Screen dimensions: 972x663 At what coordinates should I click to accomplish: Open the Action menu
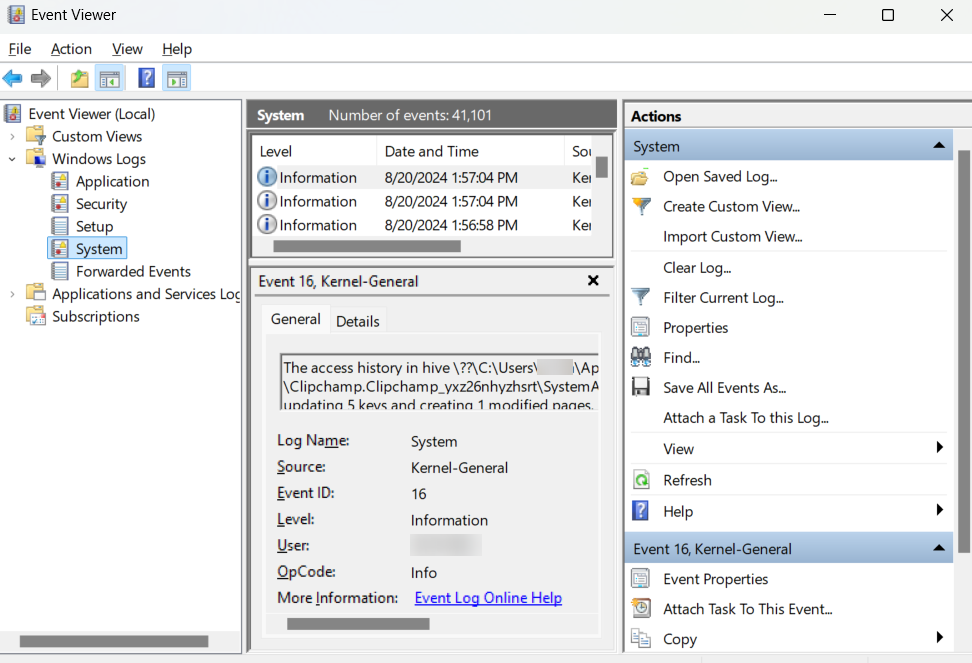pyautogui.click(x=71, y=49)
